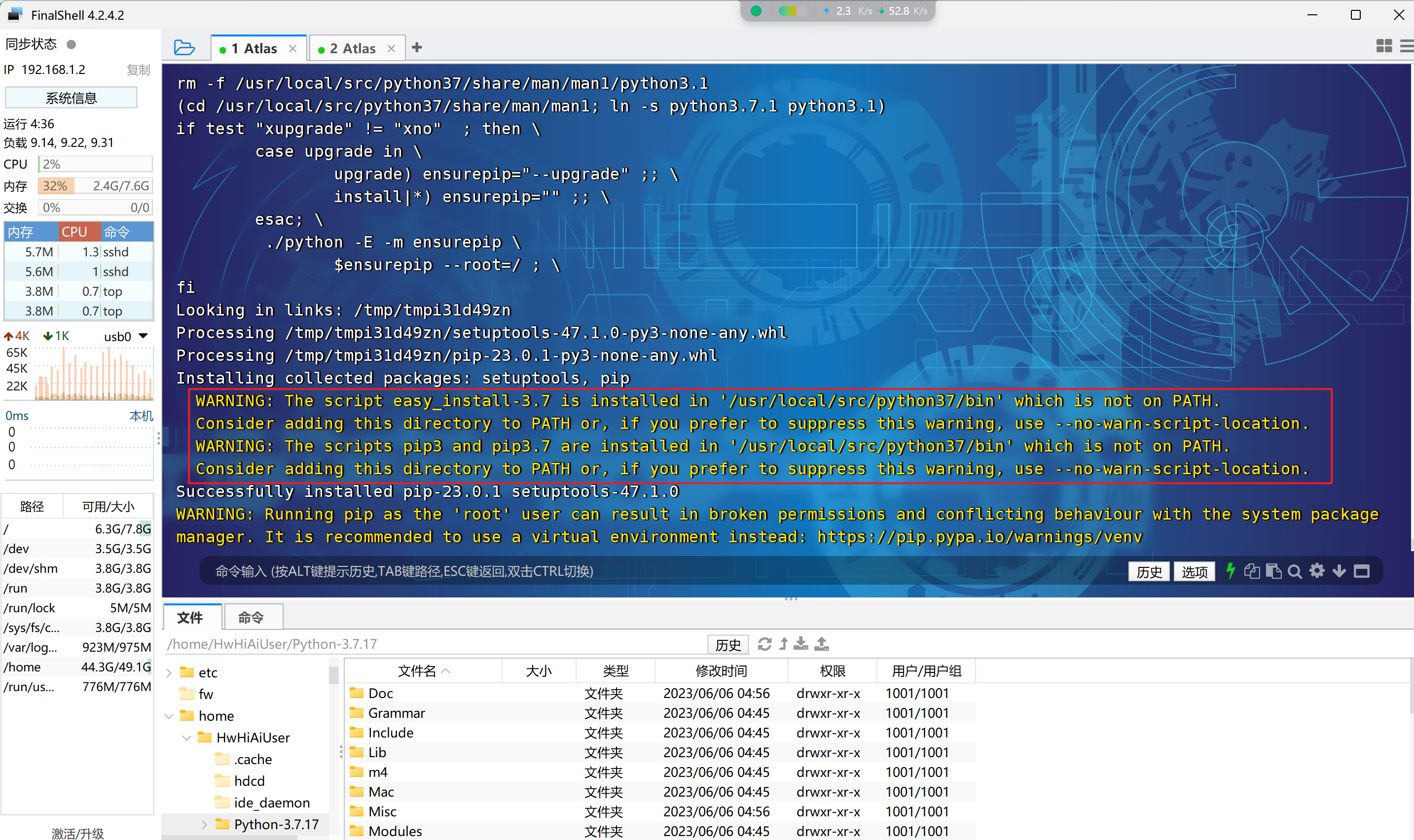Upload a file to the current directory

[x=822, y=644]
